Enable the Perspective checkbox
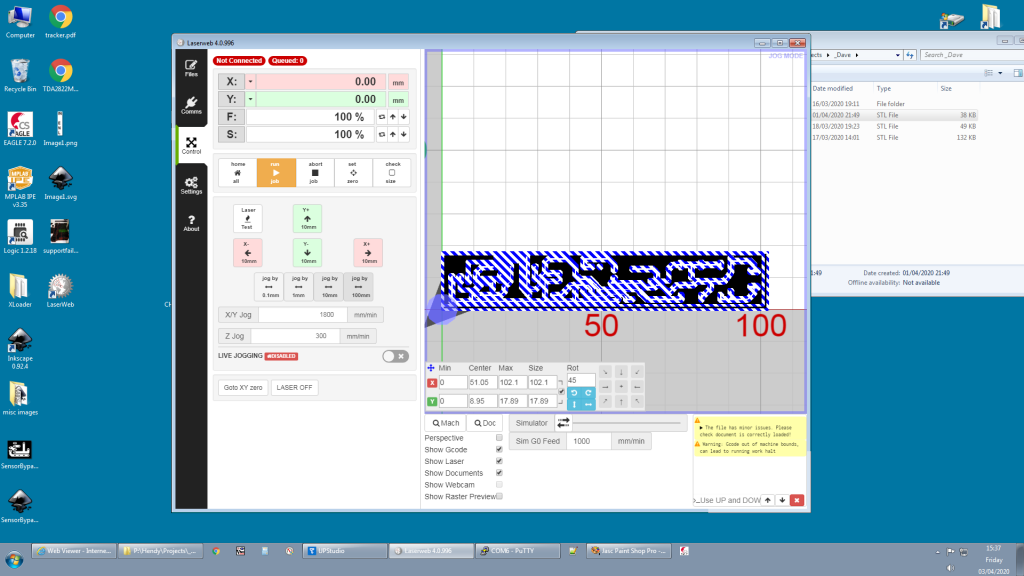 (500, 438)
